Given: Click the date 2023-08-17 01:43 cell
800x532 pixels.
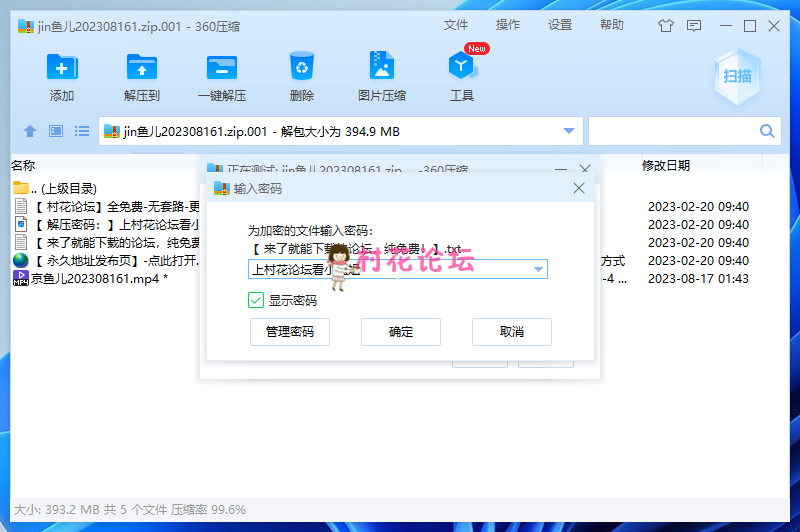Looking at the screenshot, I should click(698, 279).
